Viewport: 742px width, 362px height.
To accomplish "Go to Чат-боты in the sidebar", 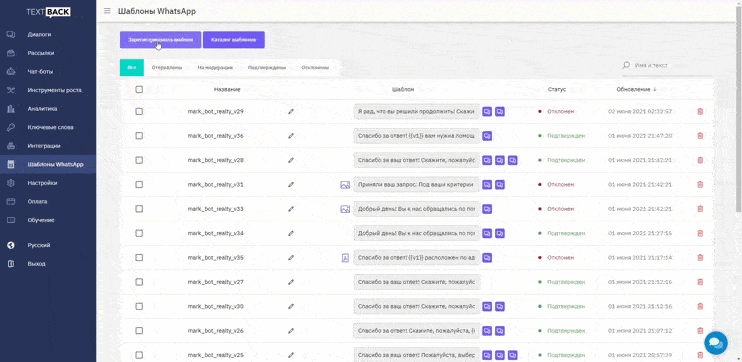I will point(40,71).
